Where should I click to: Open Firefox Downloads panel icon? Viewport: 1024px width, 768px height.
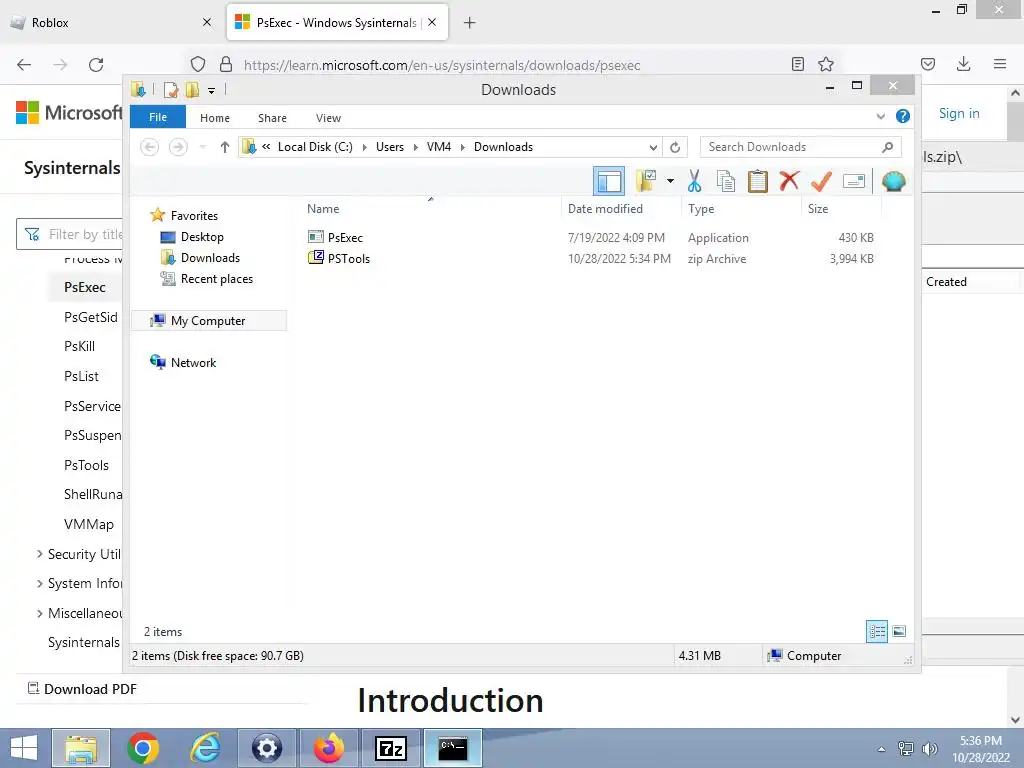(963, 64)
